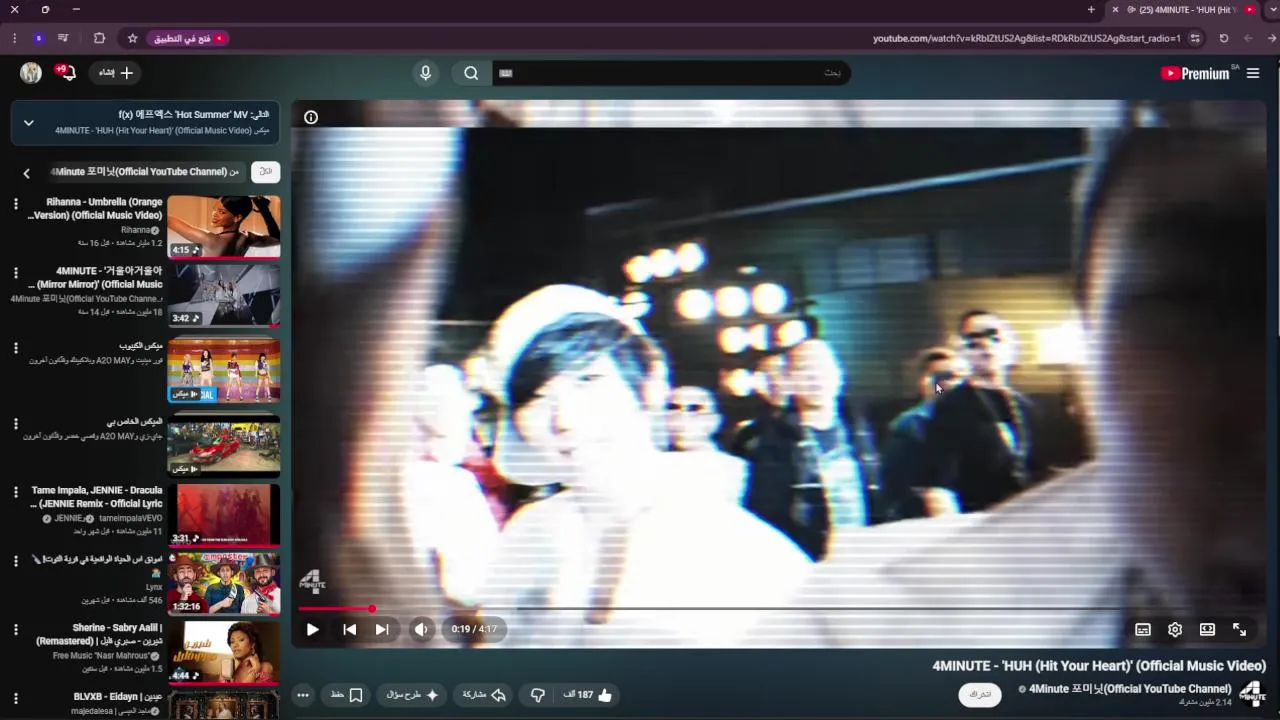Open options for Mirror Mirror video
Screen dimensions: 1280x720
(15, 273)
